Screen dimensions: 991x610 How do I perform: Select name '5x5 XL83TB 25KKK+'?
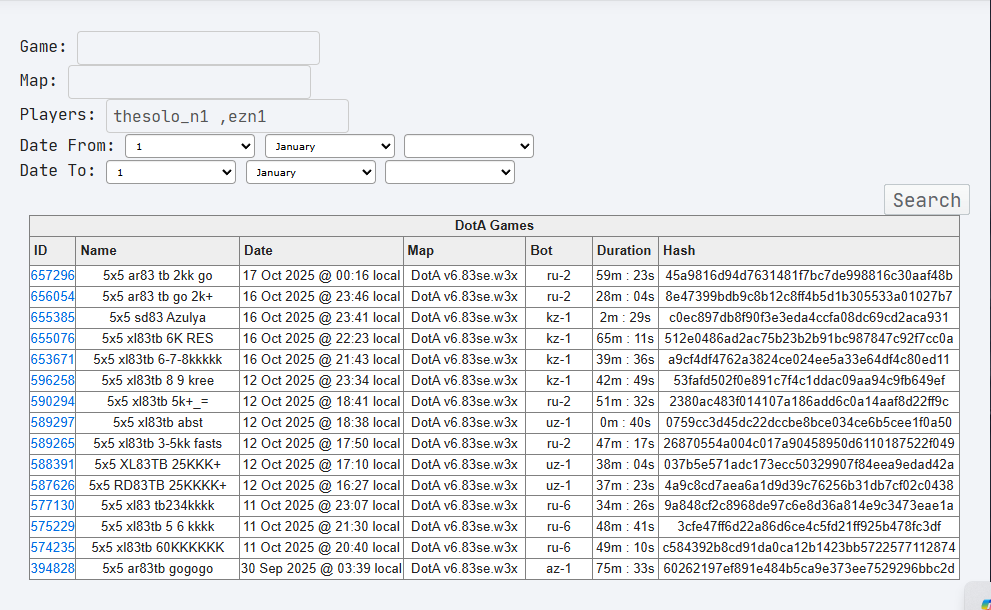pyautogui.click(x=157, y=465)
